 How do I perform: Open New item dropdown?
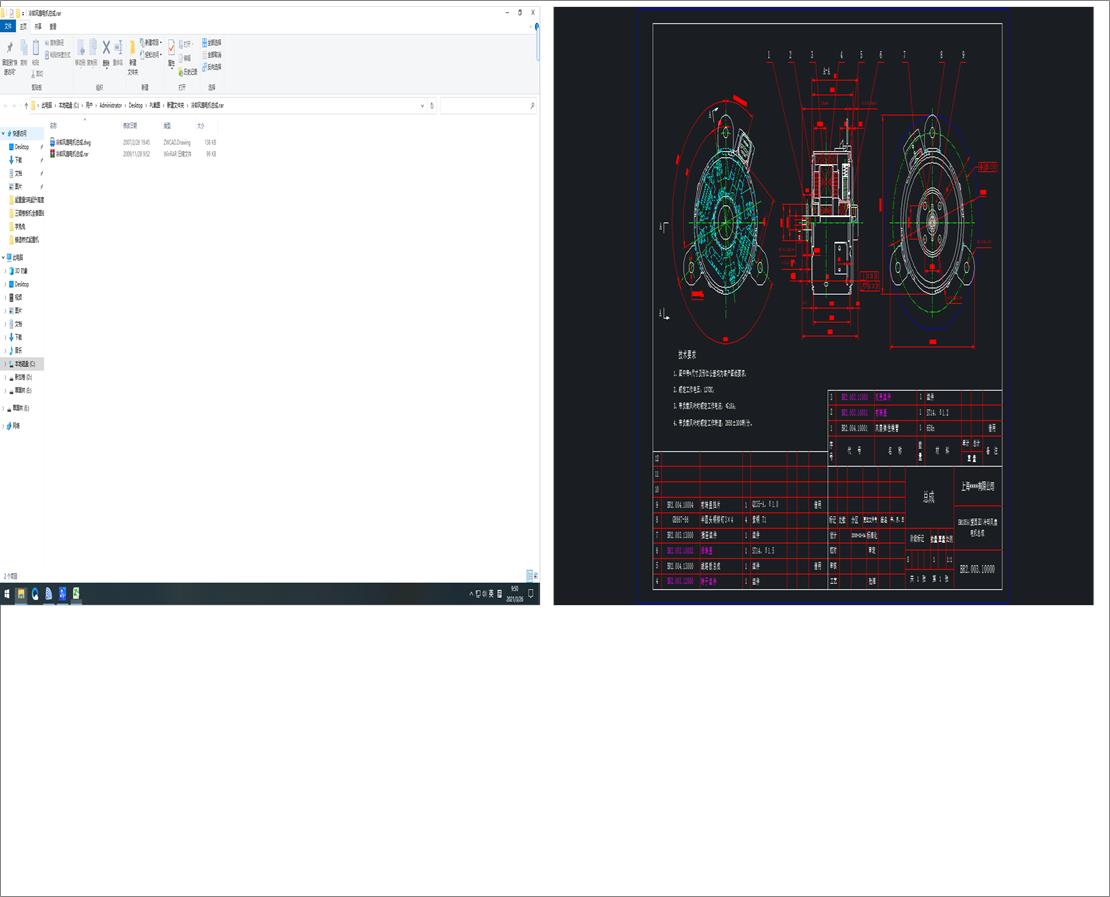(151, 42)
